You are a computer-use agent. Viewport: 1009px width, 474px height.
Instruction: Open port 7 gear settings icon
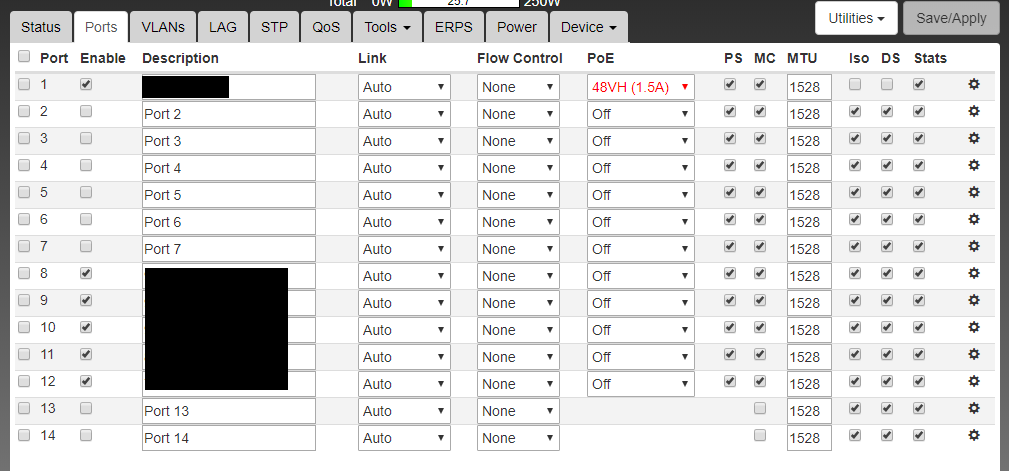point(974,247)
